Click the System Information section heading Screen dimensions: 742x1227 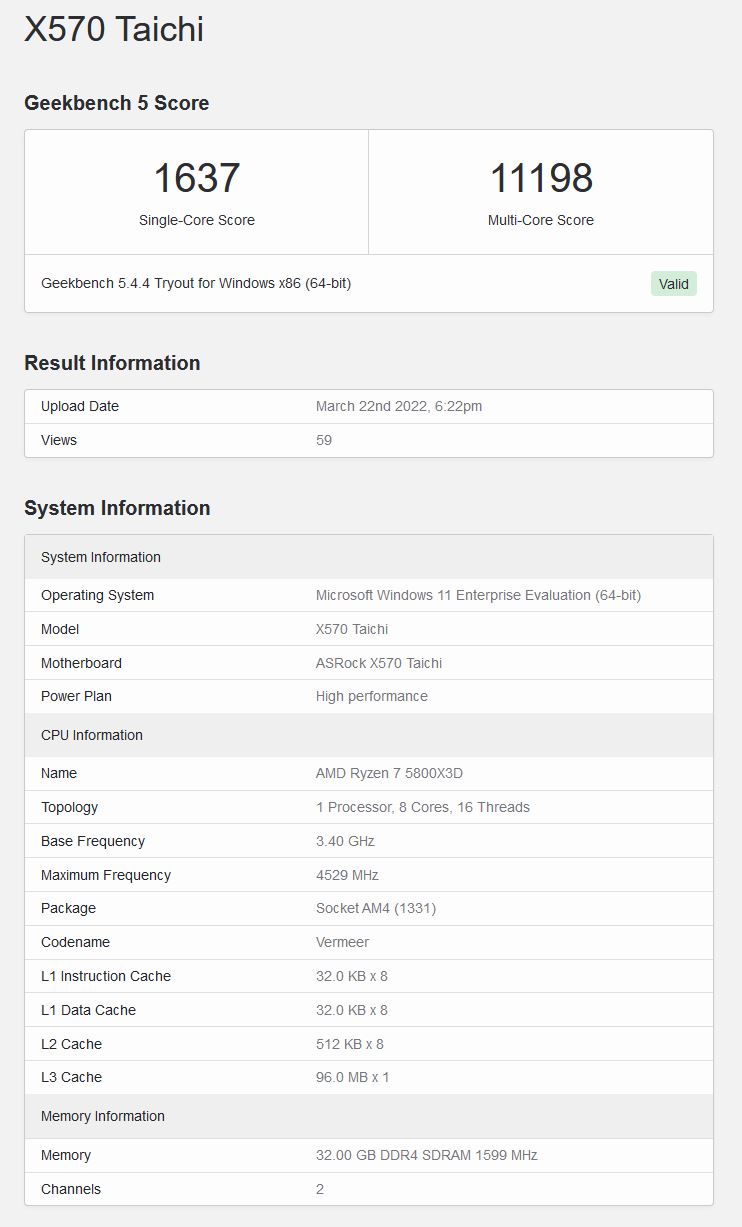coord(117,508)
